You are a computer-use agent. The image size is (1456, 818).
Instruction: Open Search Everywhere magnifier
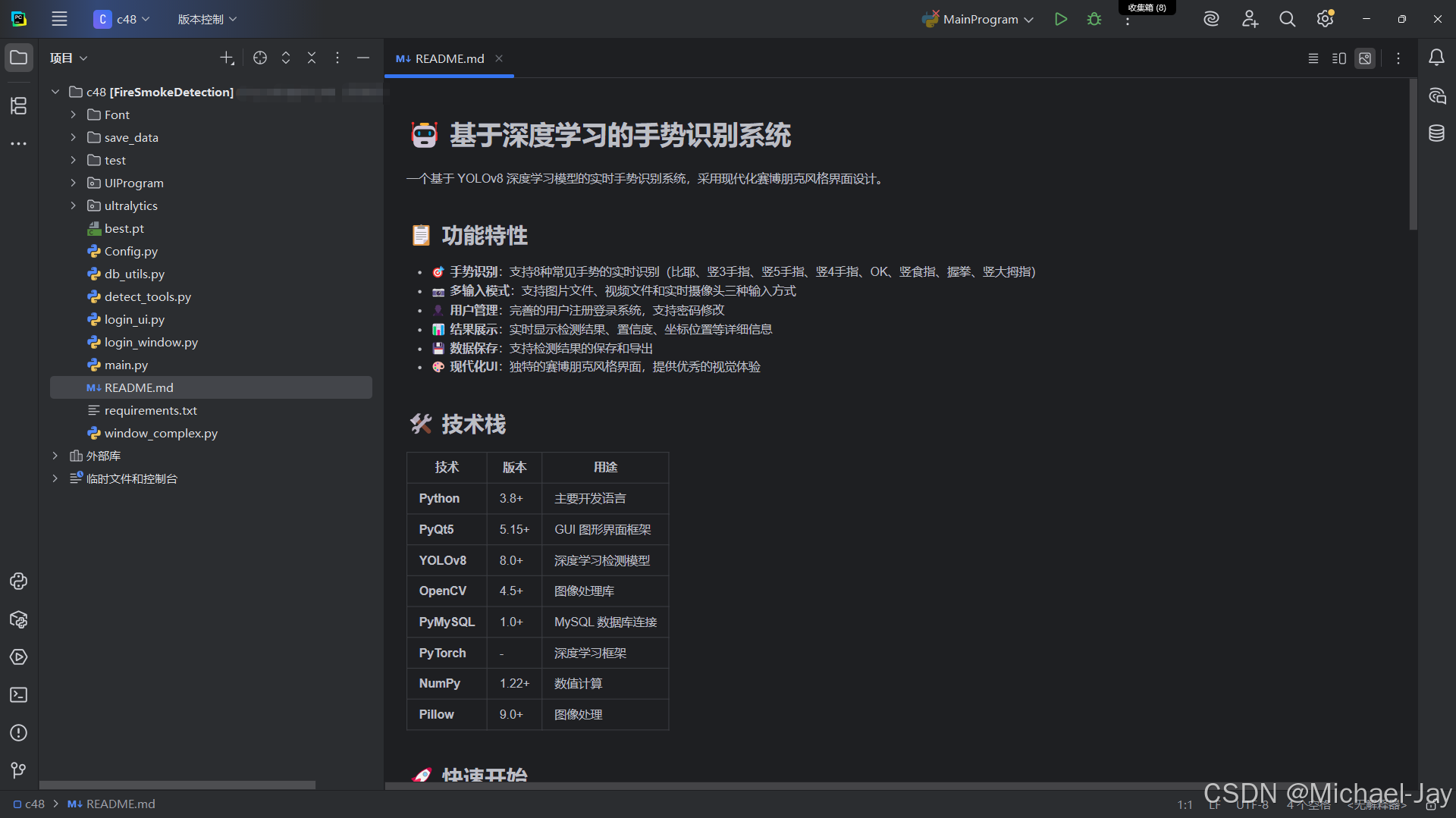click(1287, 19)
